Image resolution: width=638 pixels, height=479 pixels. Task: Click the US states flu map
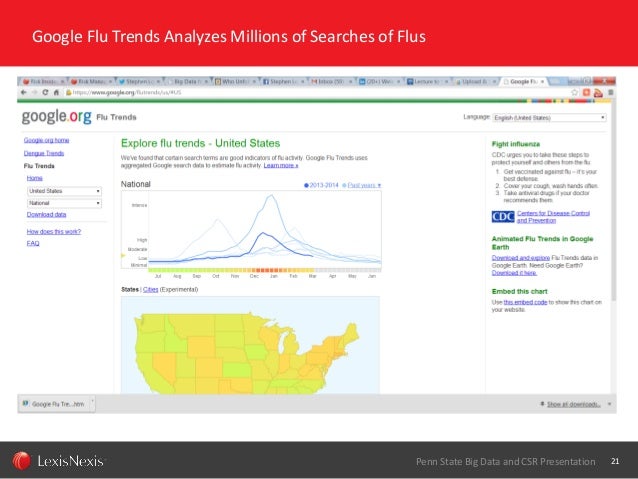(250, 345)
